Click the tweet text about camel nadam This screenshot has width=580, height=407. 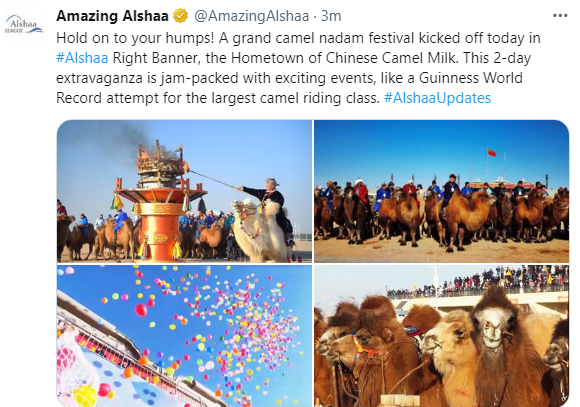coord(298,68)
